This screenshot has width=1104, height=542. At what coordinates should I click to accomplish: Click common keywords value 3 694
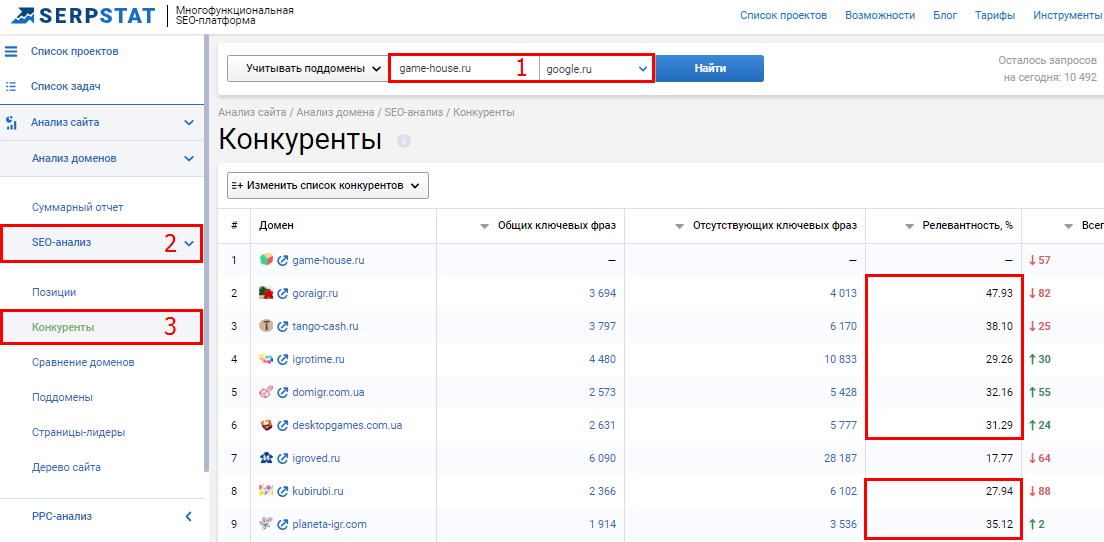(602, 294)
